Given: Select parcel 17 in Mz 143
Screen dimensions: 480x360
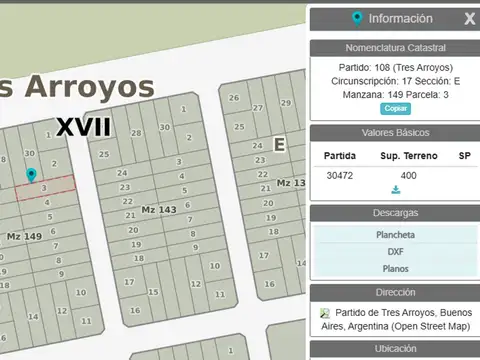Looking at the screenshot, I should (x=129, y=282).
